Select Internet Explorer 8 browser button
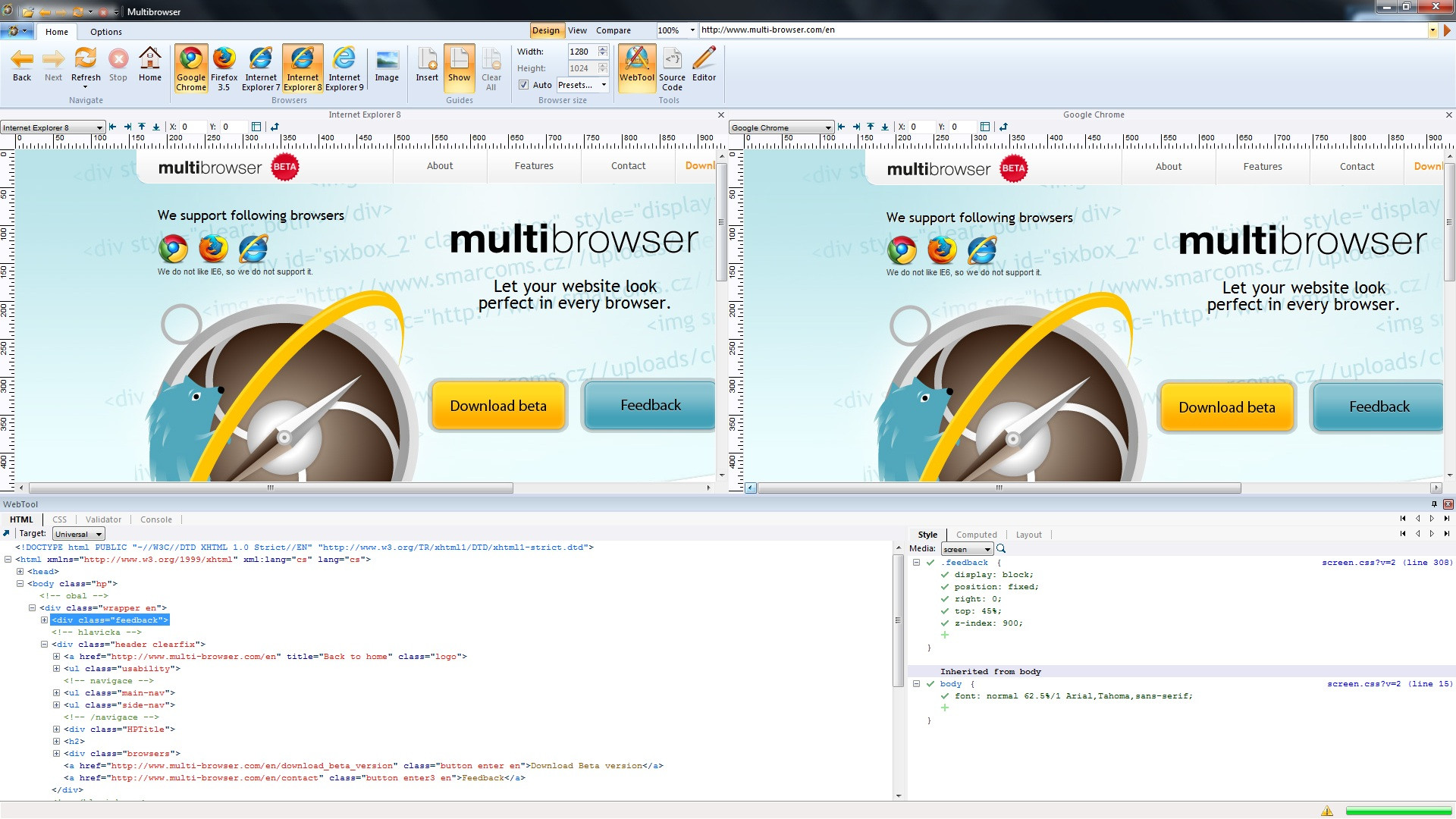This screenshot has height=819, width=1456. 303,68
